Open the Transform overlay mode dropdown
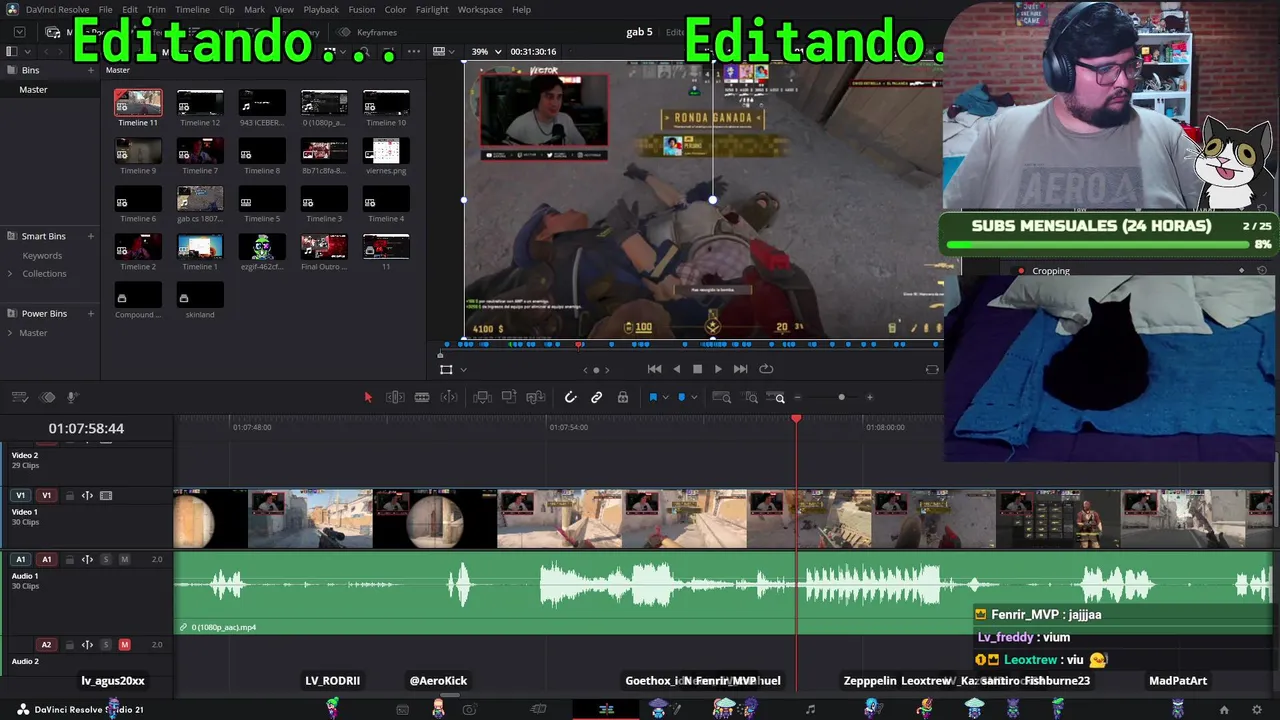 tap(463, 370)
